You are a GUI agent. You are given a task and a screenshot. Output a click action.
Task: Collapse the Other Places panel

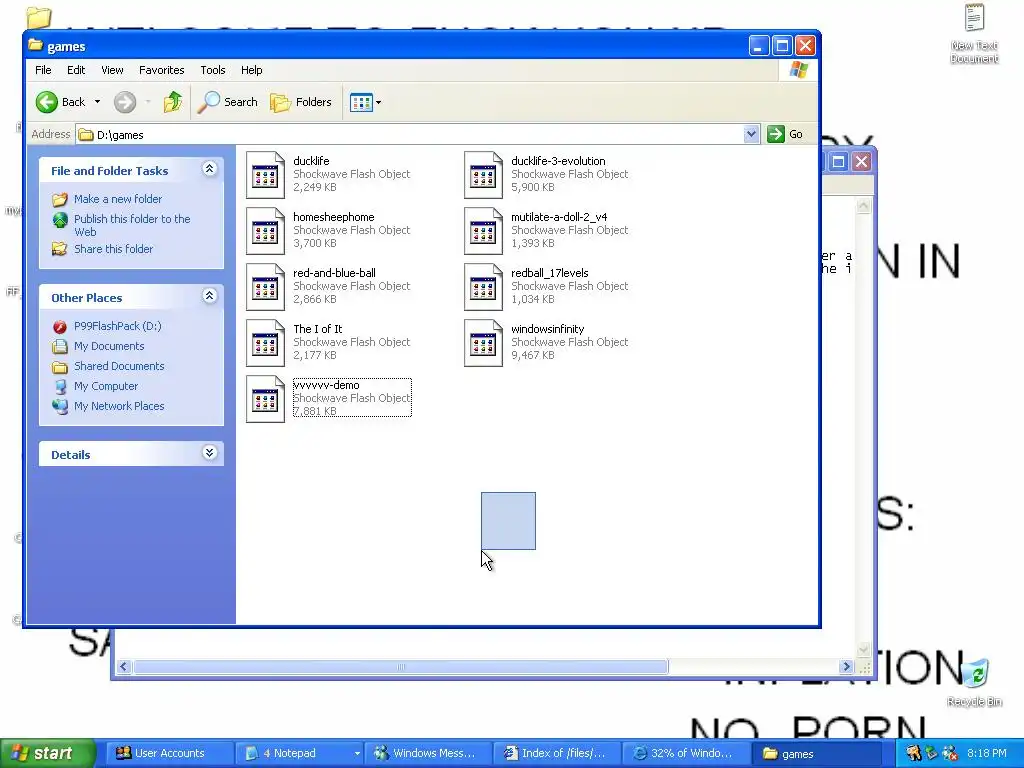[x=210, y=296]
